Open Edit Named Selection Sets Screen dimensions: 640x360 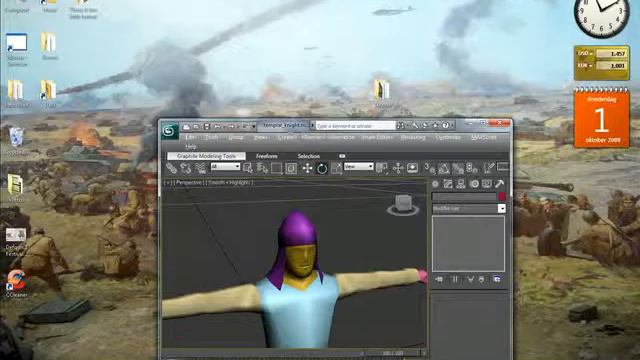coord(489,167)
